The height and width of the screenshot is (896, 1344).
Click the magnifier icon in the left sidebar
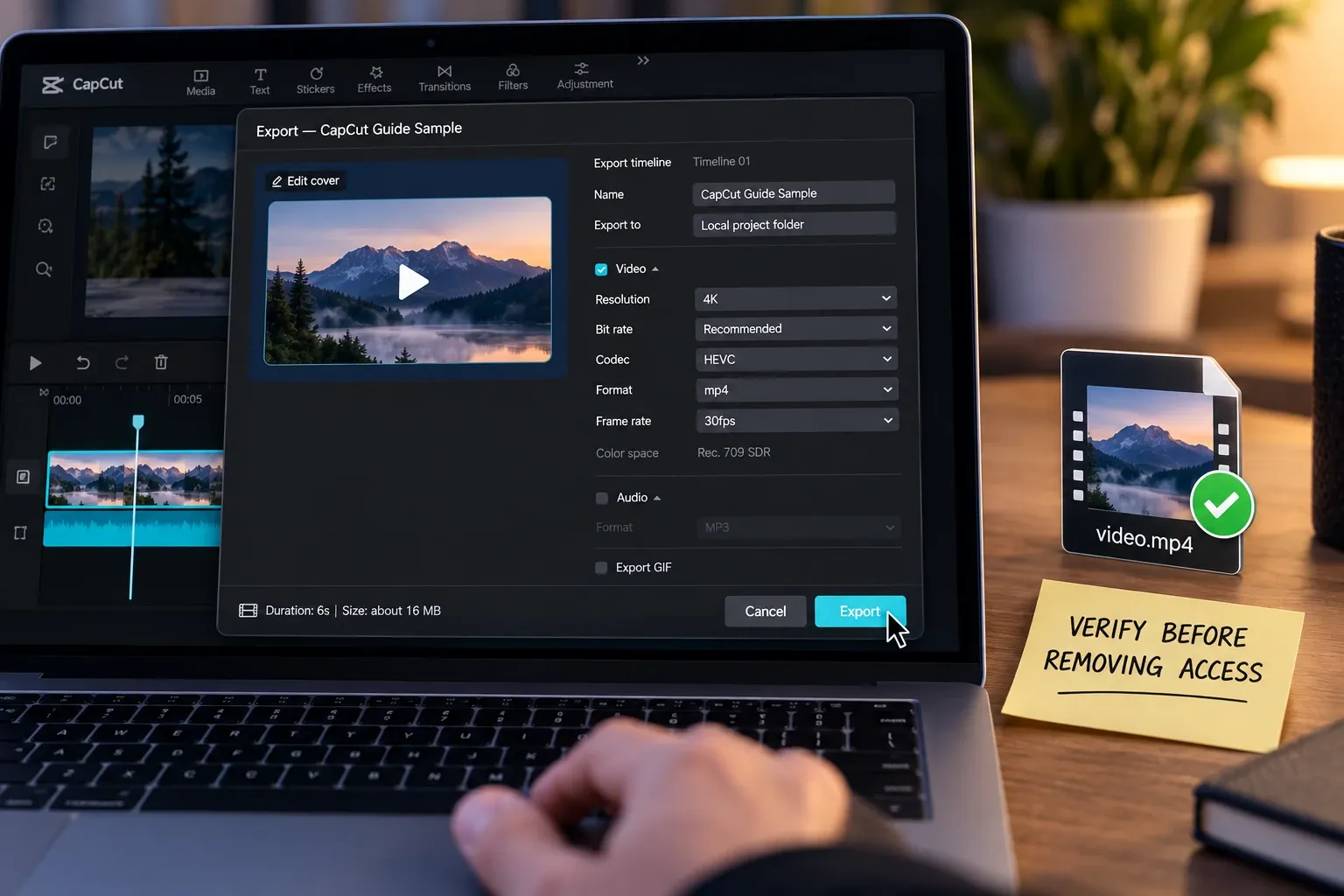click(x=44, y=269)
